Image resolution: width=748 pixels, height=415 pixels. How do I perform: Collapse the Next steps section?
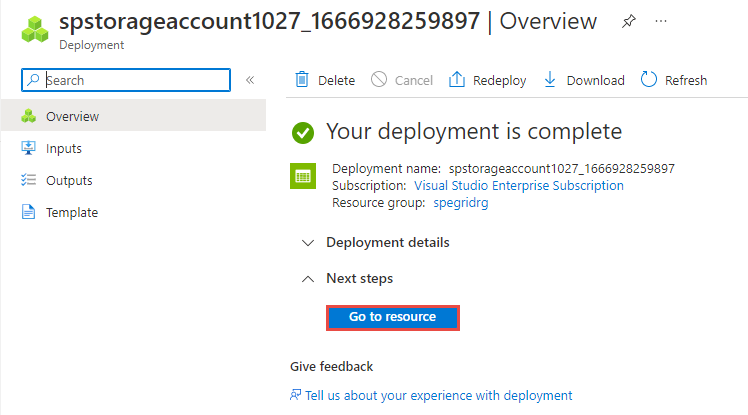tap(308, 279)
